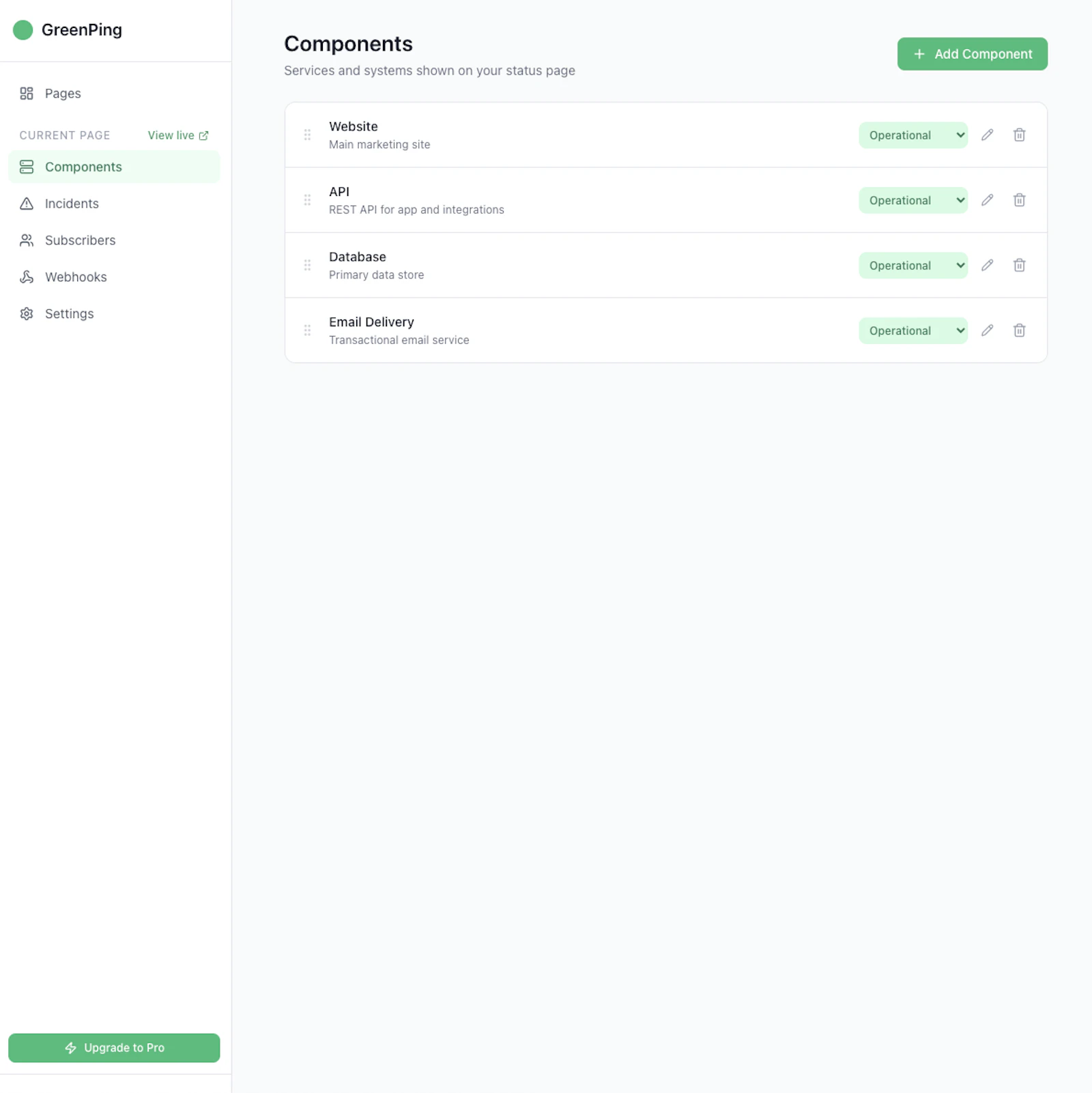This screenshot has height=1093, width=1092.
Task: Click 'Main marketing site' description
Action: click(x=379, y=145)
